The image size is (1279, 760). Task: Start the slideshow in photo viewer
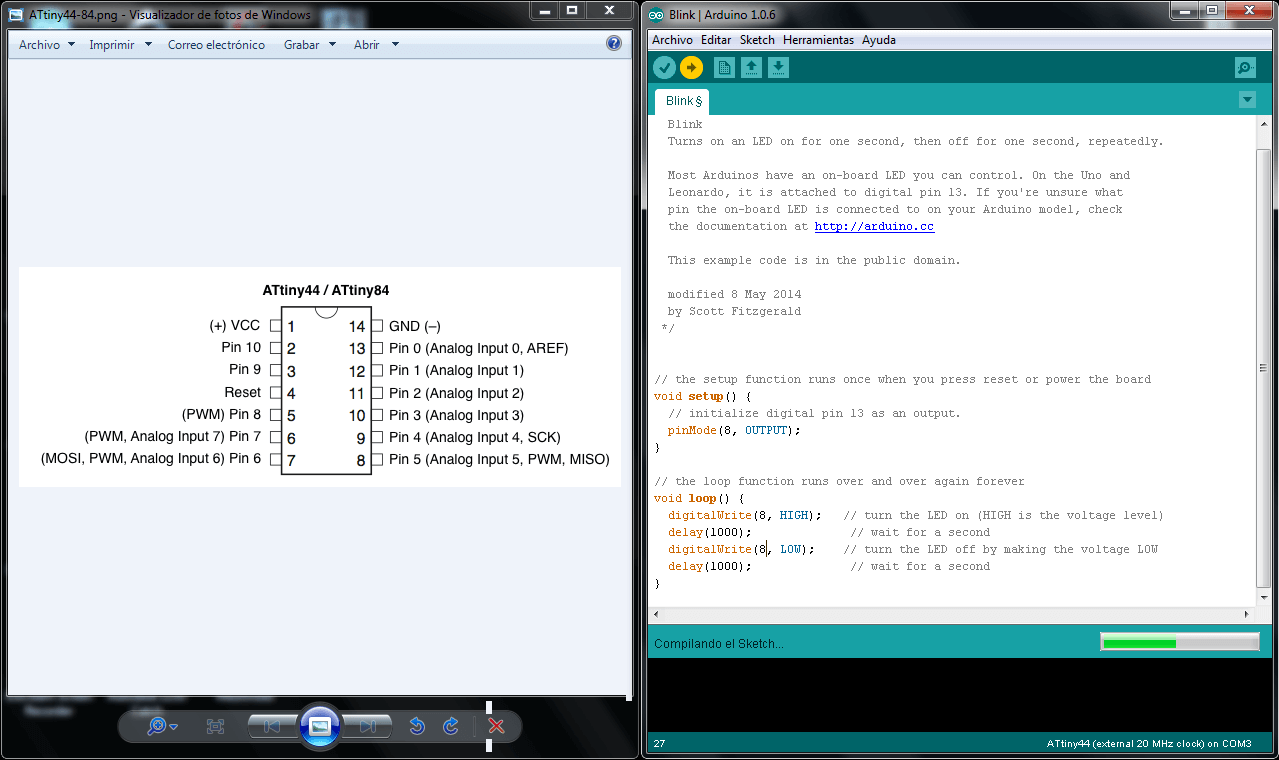[x=320, y=727]
